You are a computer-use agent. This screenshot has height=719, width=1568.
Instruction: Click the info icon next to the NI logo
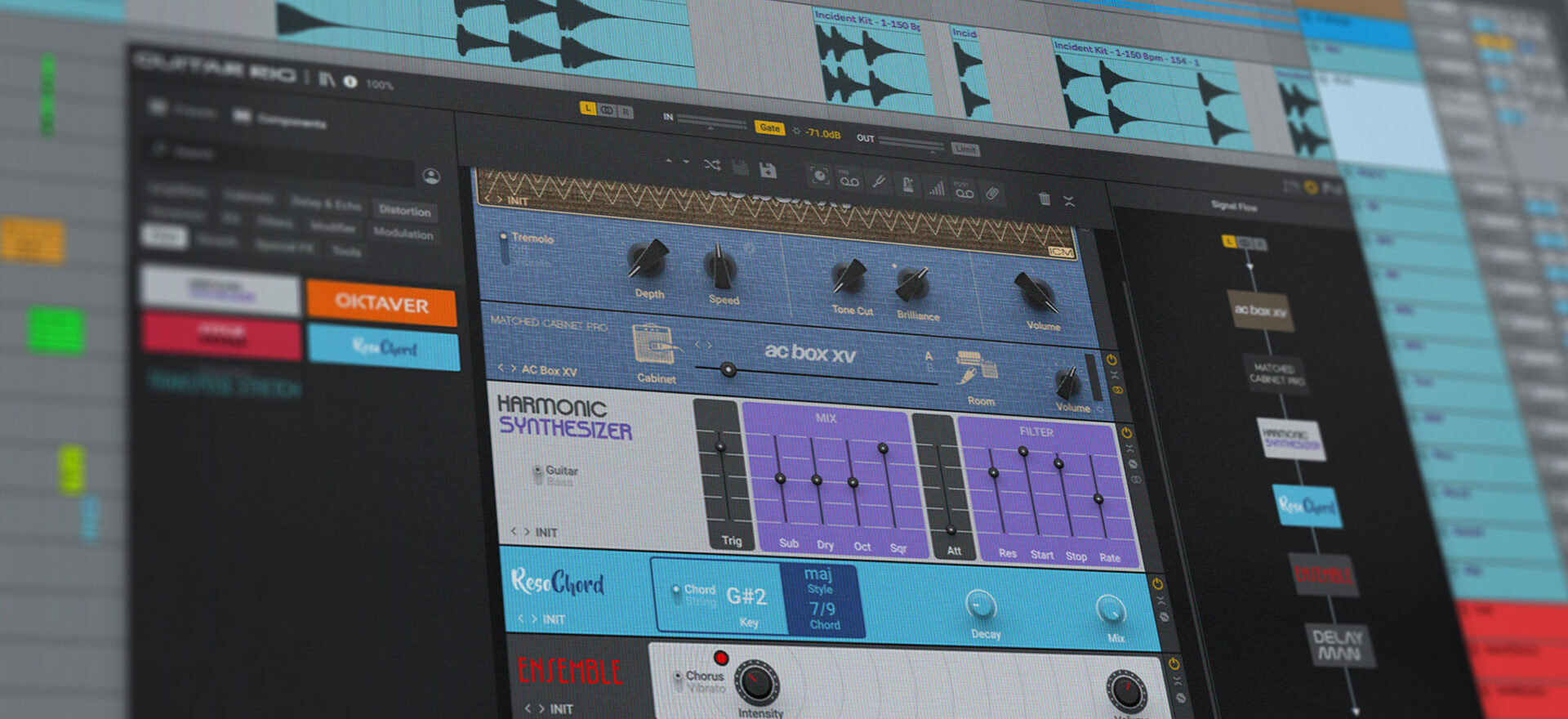pos(350,82)
